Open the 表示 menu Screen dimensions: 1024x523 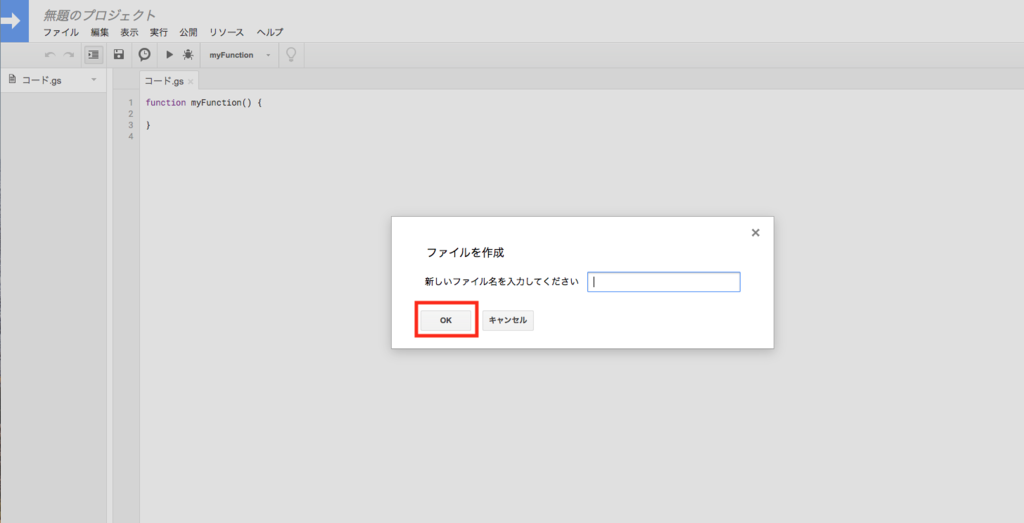(129, 32)
